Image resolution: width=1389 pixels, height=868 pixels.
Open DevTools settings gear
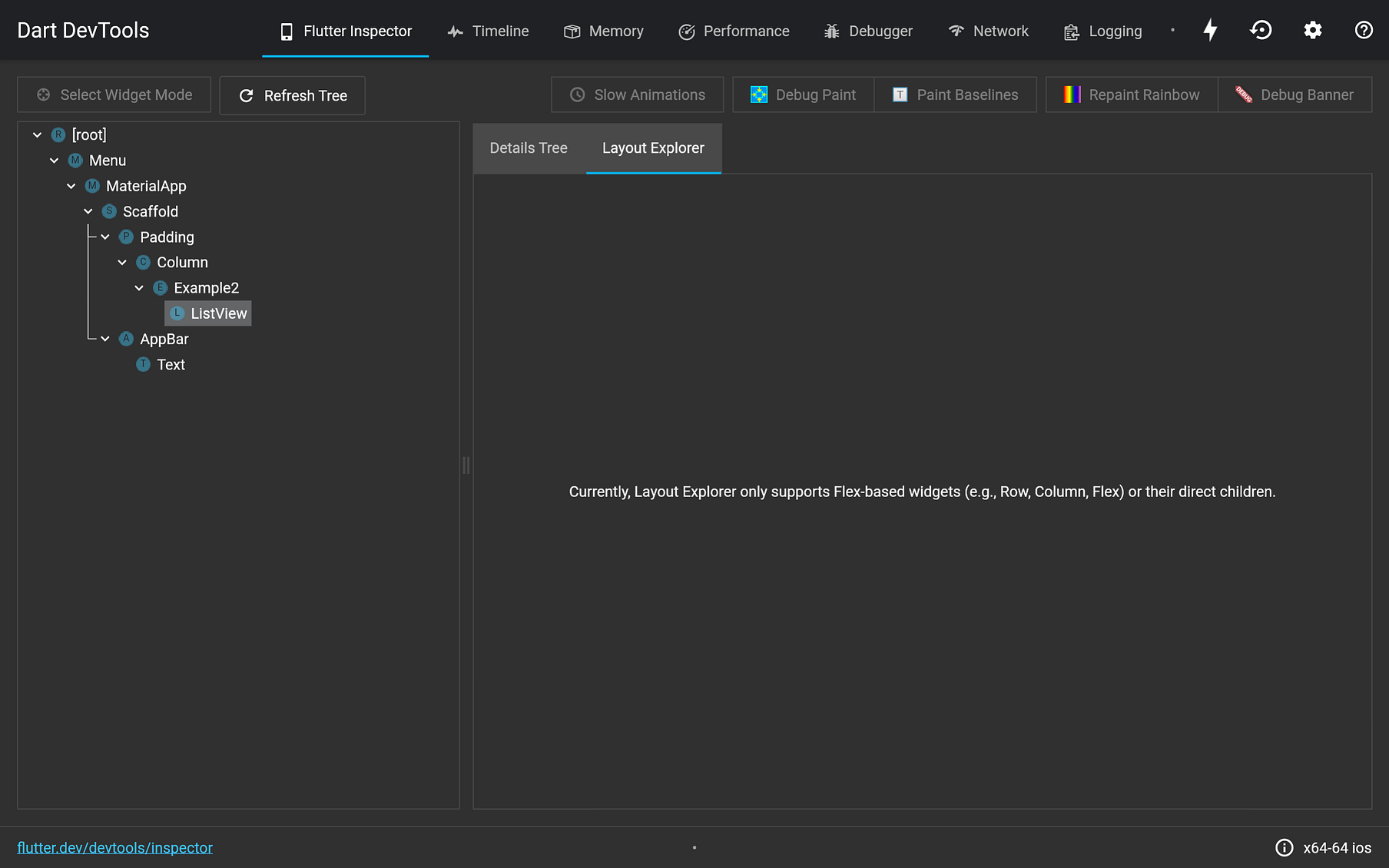coord(1312,30)
